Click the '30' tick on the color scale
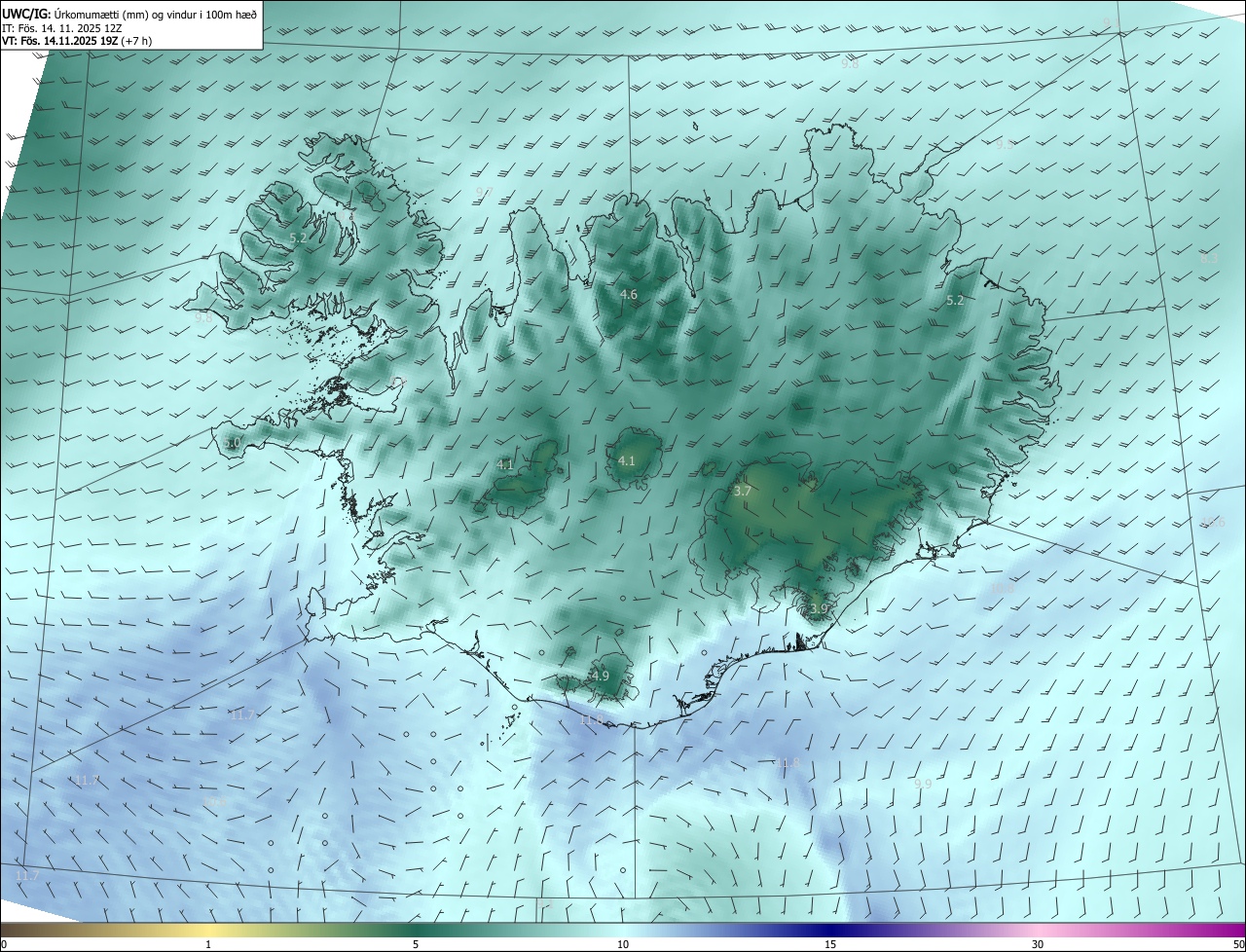Image resolution: width=1246 pixels, height=952 pixels. tap(1038, 944)
